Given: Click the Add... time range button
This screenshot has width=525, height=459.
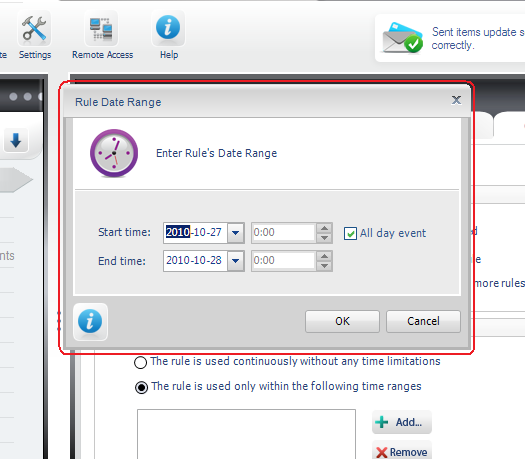Looking at the screenshot, I should [402, 422].
